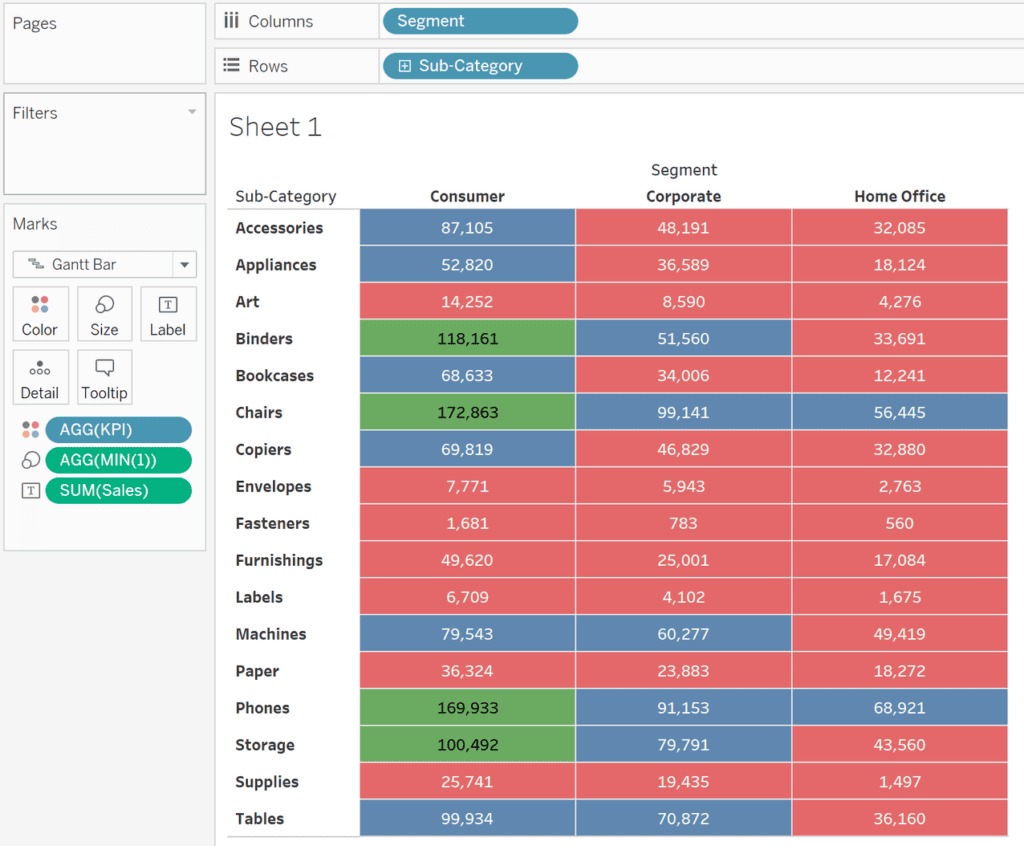Click color icon beside AGG(KPI) pill
The image size is (1024, 846).
click(x=30, y=430)
